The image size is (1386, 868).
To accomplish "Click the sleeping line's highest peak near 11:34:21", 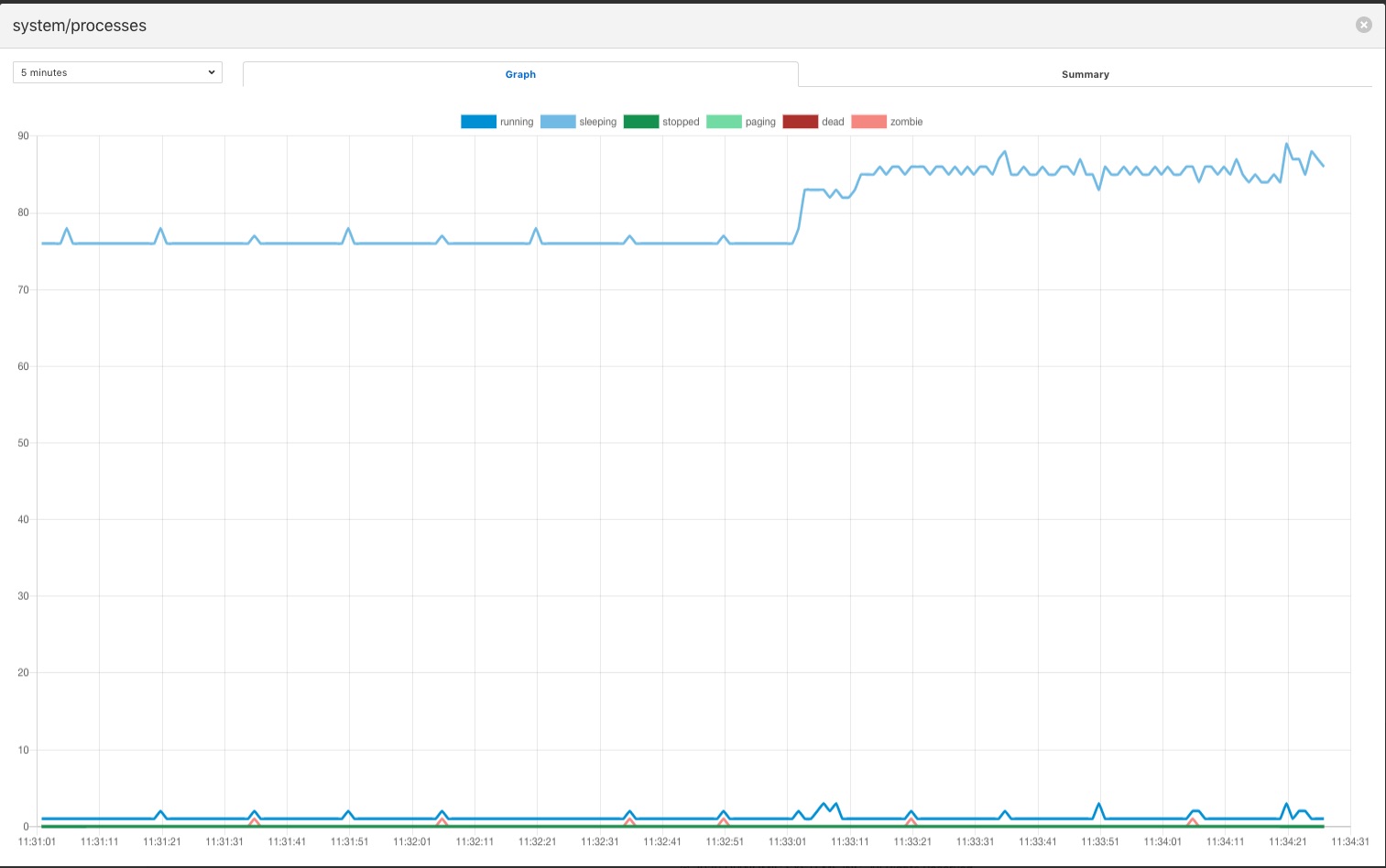I will [1286, 144].
